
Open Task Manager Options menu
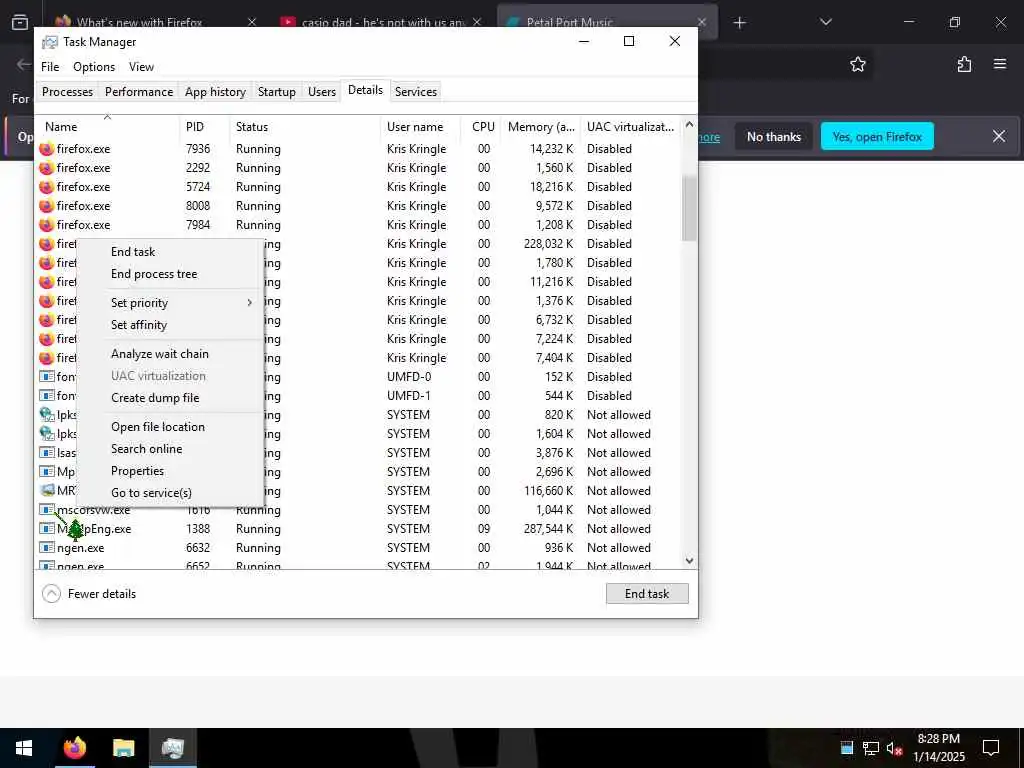tap(94, 67)
